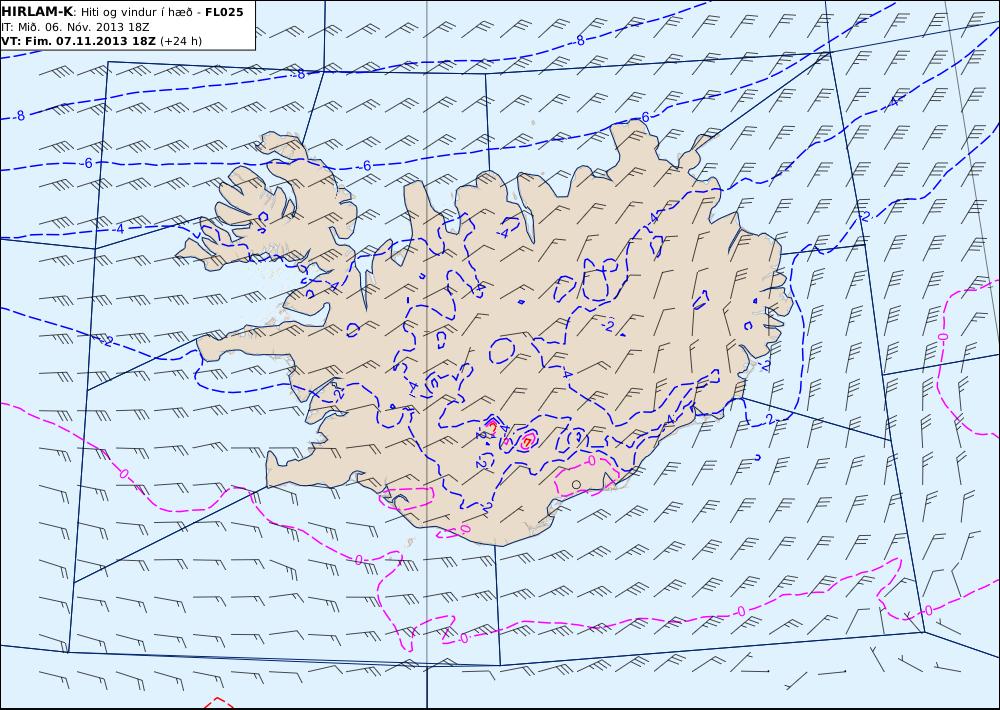Click the 'VT: Fim. 07.11.2013 18Z (+24 h)' line
1000x710 pixels.
[101, 41]
